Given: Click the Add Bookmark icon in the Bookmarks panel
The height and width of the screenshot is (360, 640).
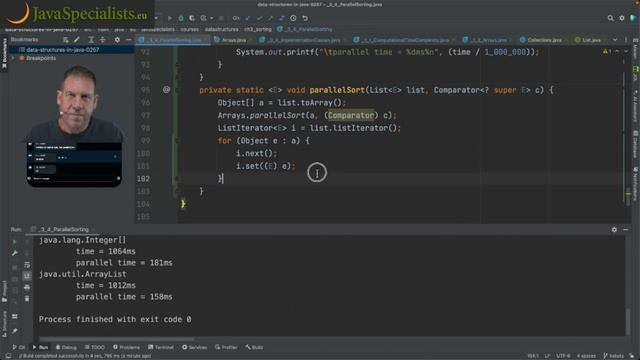Looking at the screenshot, I should (x=66, y=40).
